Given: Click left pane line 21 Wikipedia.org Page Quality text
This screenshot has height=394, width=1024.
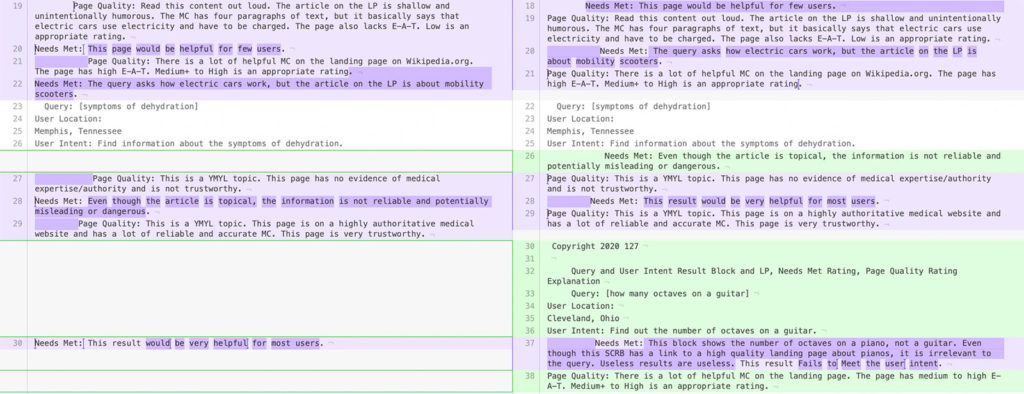Looking at the screenshot, I should (254, 67).
